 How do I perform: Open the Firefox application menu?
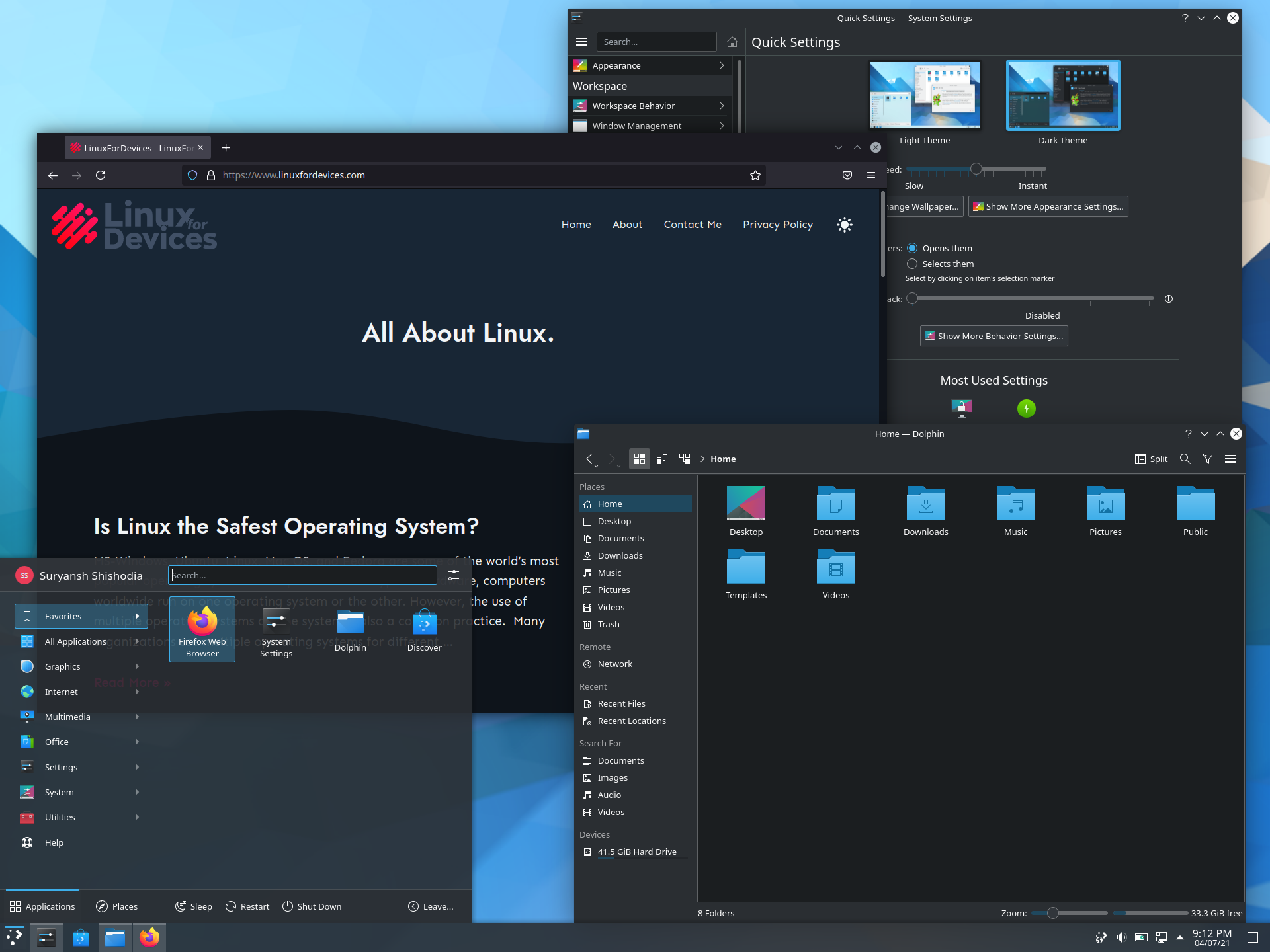871,175
